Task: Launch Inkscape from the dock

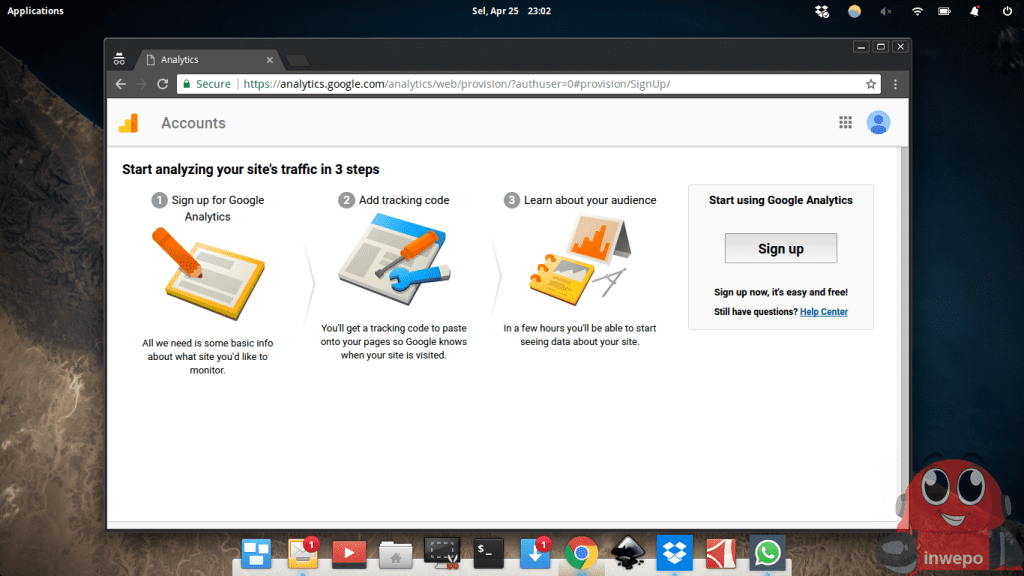Action: (x=628, y=553)
